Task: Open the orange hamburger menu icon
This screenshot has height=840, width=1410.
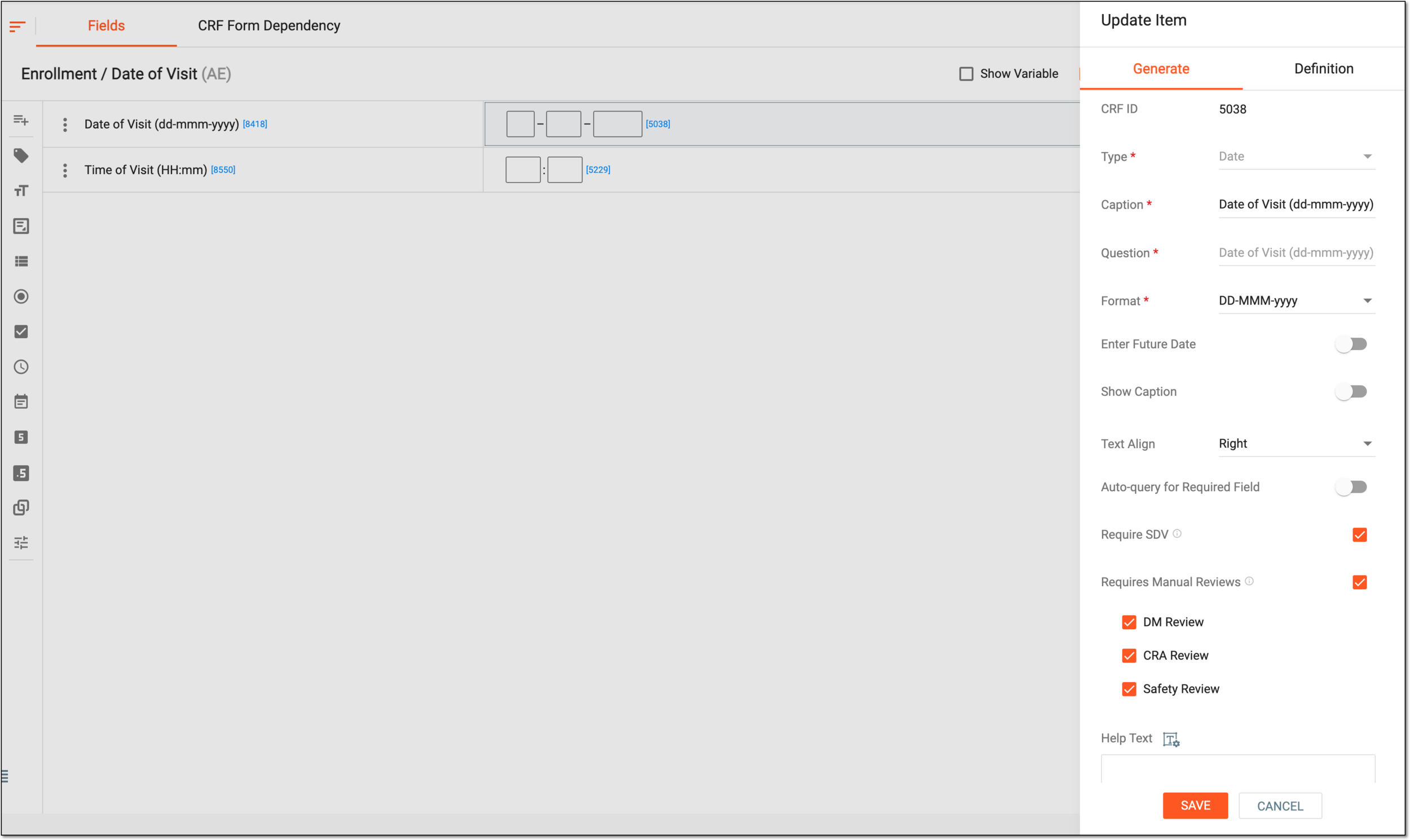Action: click(17, 26)
